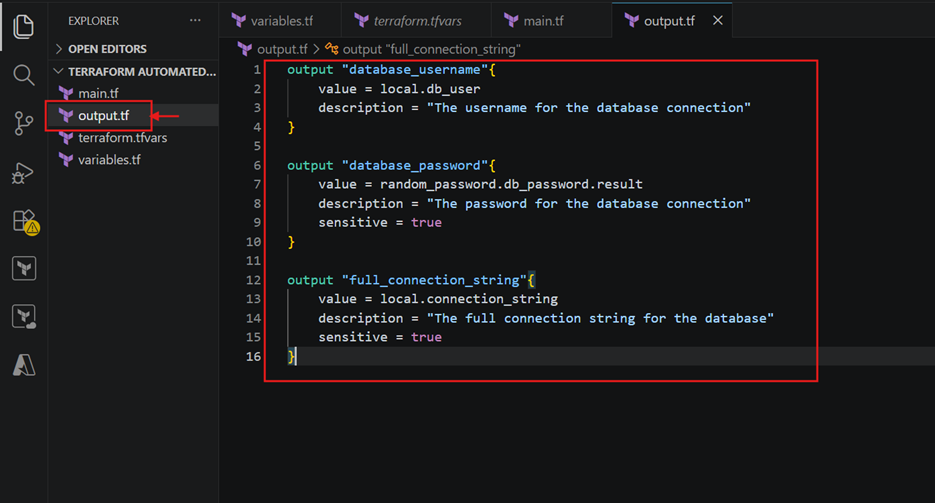
Task: Open output.tf in the file explorer
Action: pos(134,116)
